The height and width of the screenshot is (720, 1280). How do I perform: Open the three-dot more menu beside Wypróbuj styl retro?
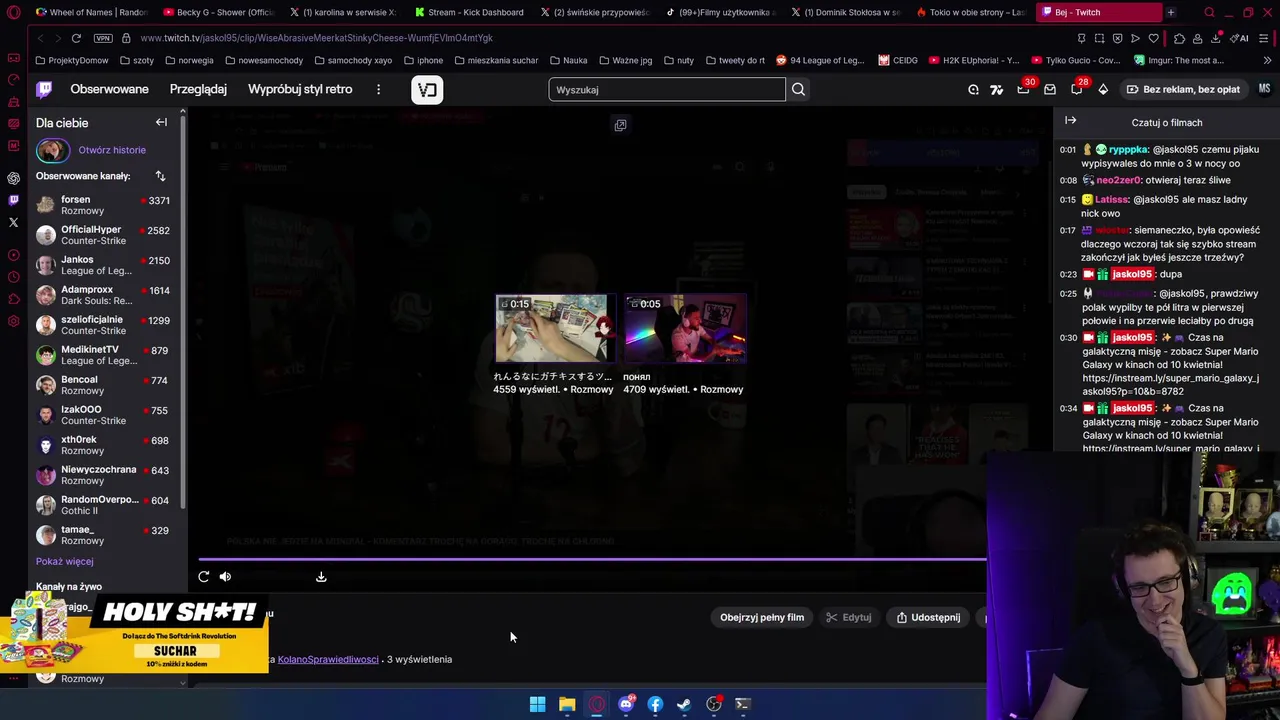pyautogui.click(x=378, y=89)
